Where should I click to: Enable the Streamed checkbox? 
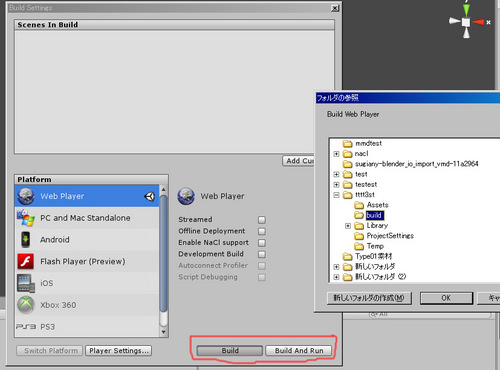(262, 220)
